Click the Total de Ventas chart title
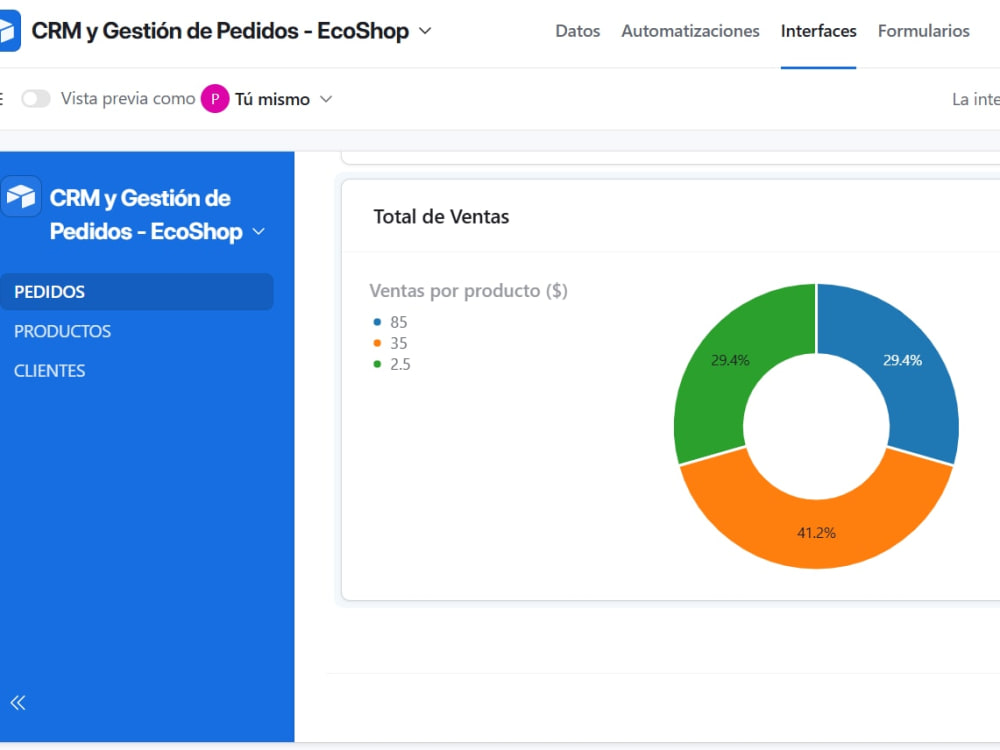The height and width of the screenshot is (750, 1000). point(441,217)
